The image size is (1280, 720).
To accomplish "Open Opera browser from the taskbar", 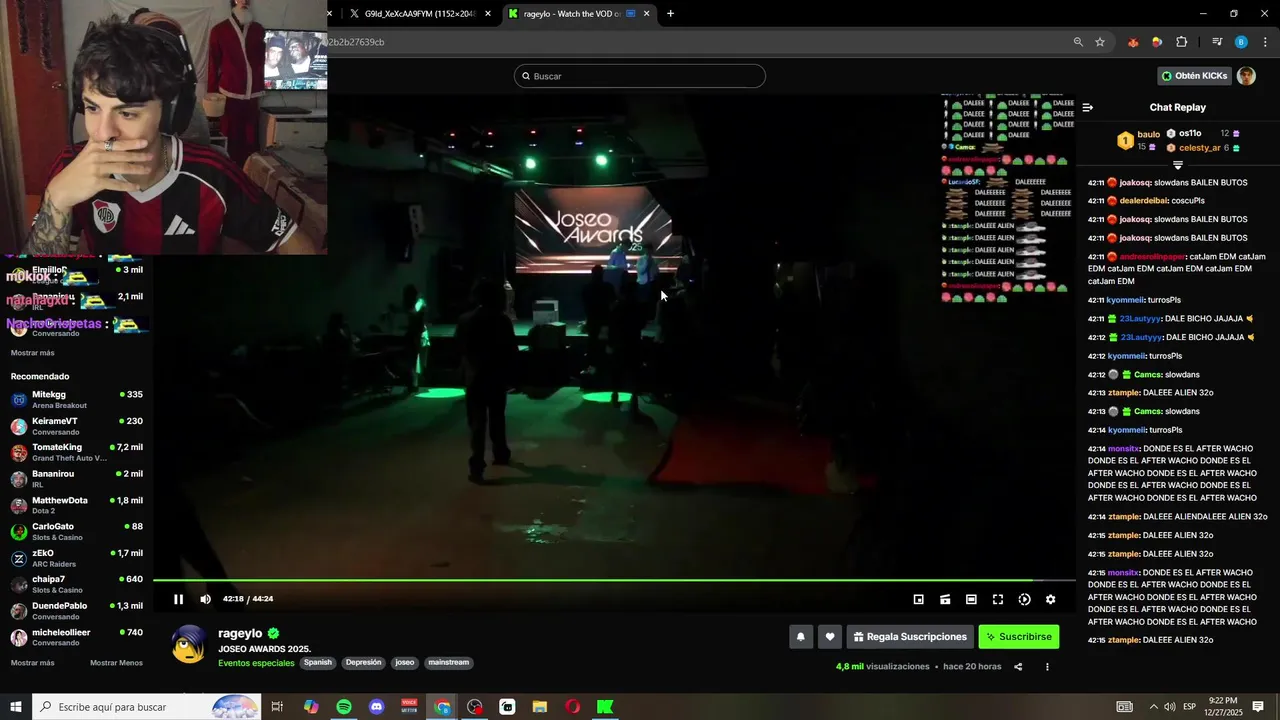I will 572,707.
